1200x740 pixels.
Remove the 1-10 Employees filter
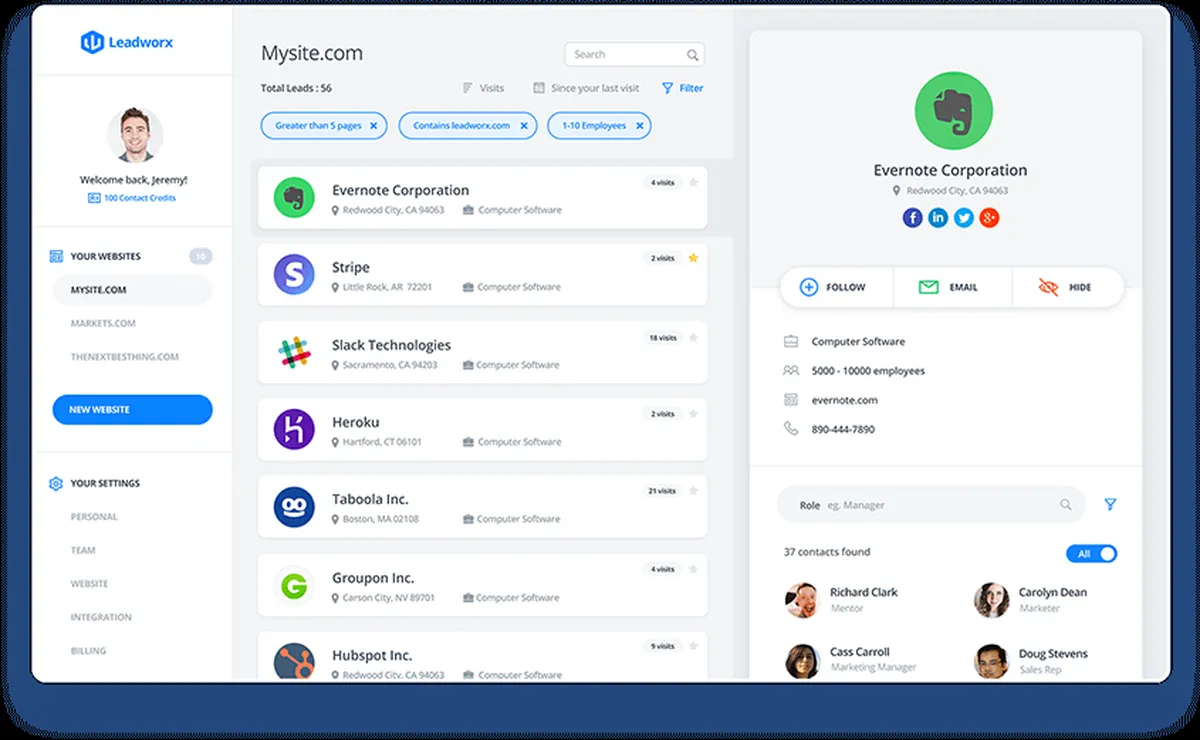pyautogui.click(x=639, y=126)
